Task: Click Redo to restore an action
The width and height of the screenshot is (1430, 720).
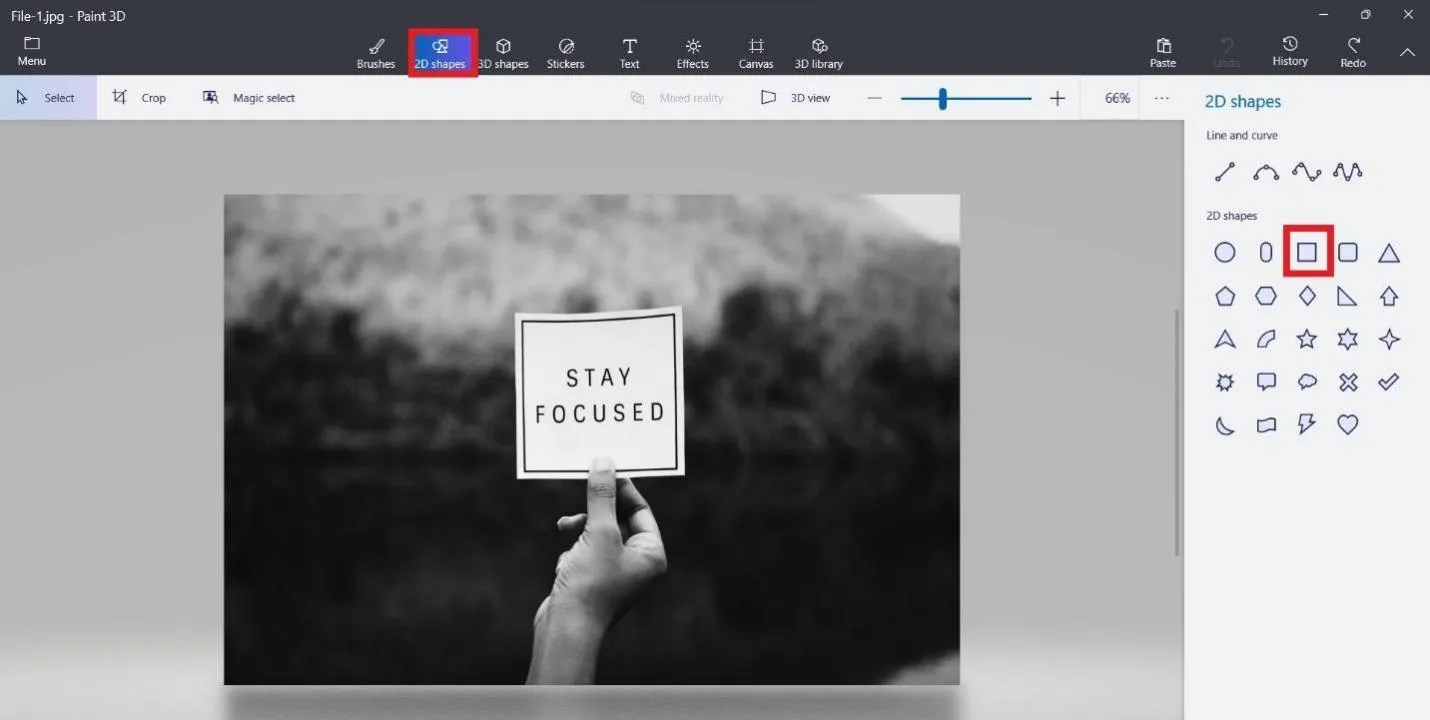Action: click(1352, 52)
